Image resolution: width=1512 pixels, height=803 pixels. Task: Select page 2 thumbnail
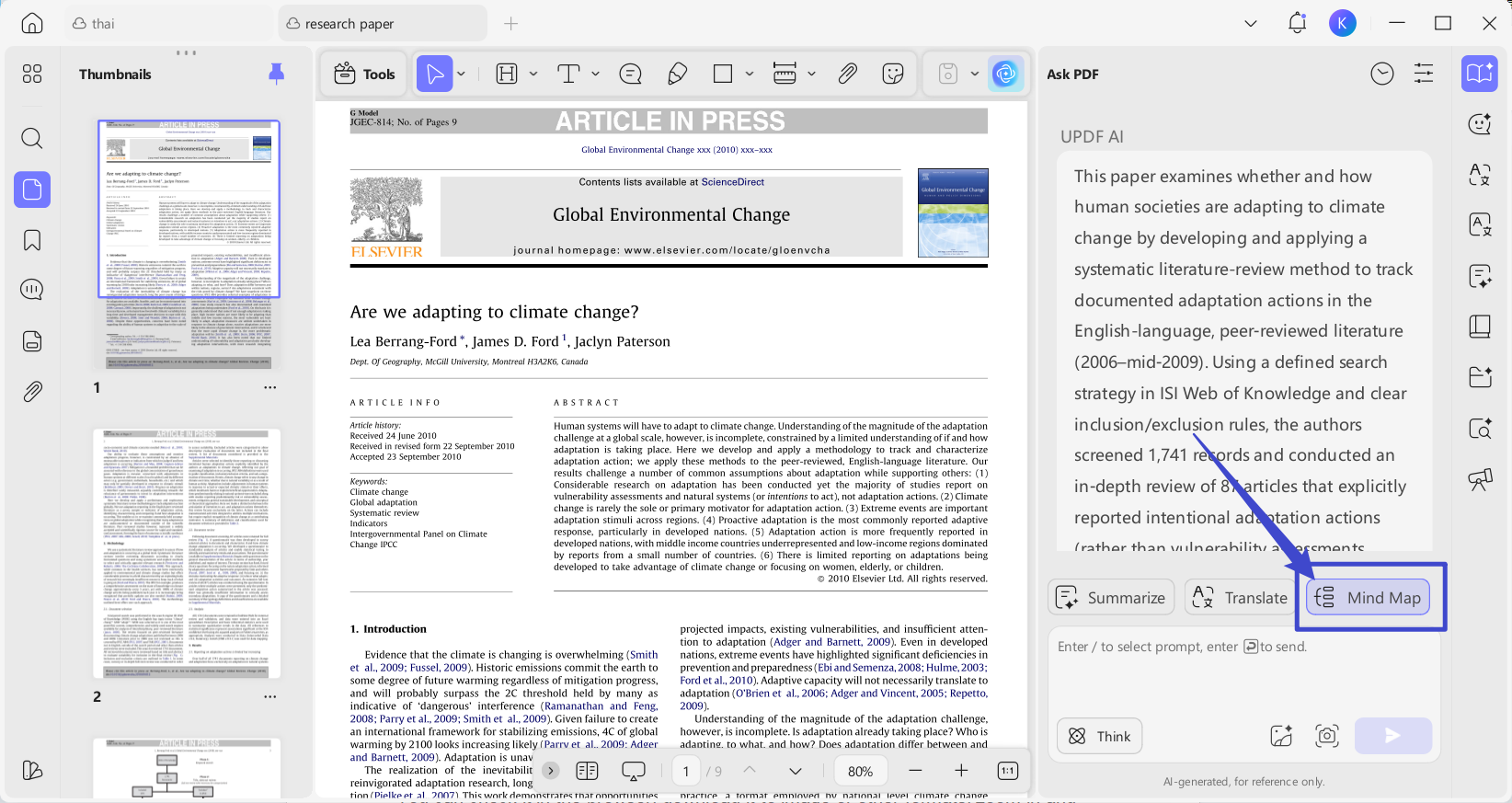(187, 554)
